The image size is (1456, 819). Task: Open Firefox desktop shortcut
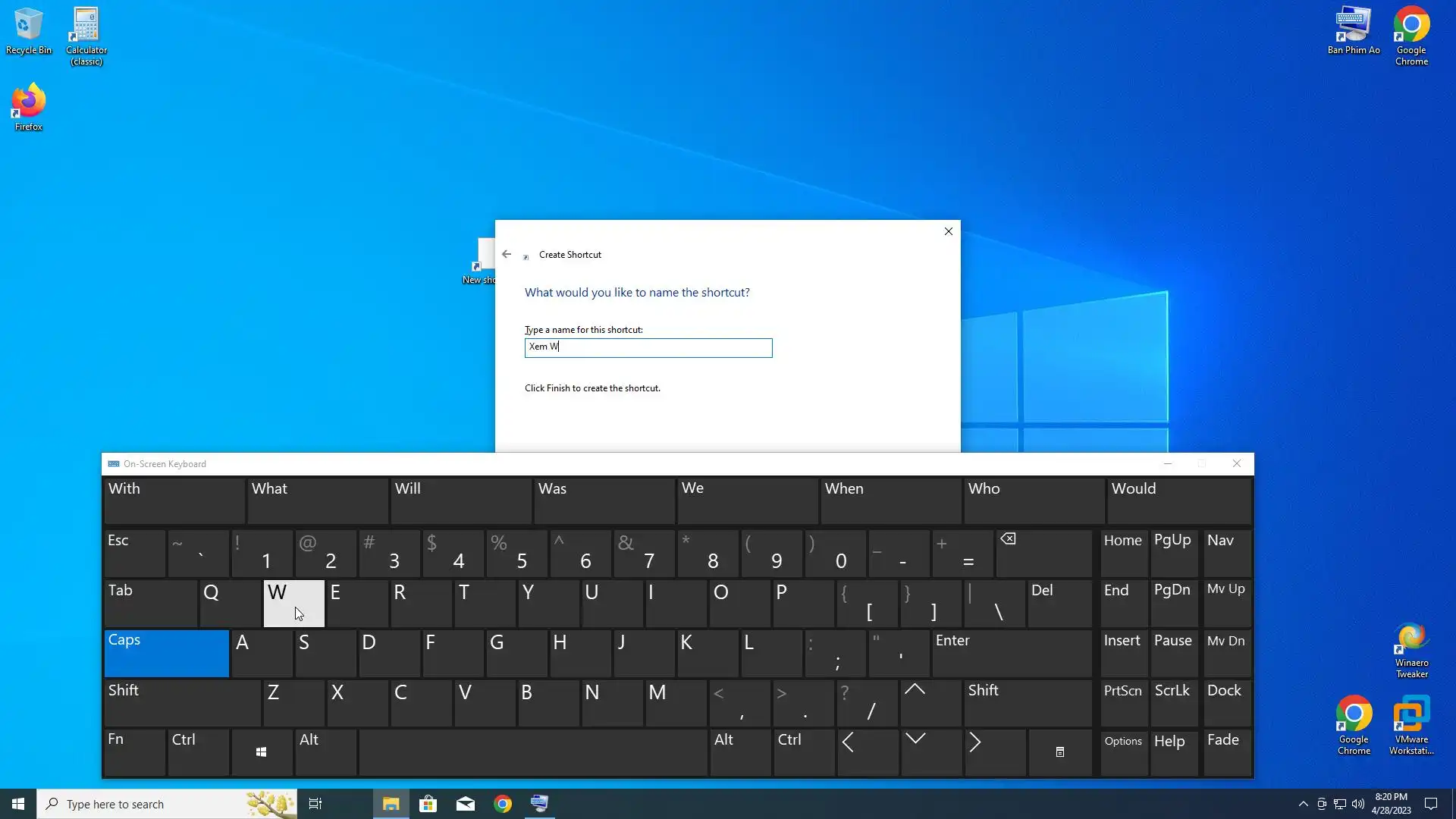(x=28, y=106)
